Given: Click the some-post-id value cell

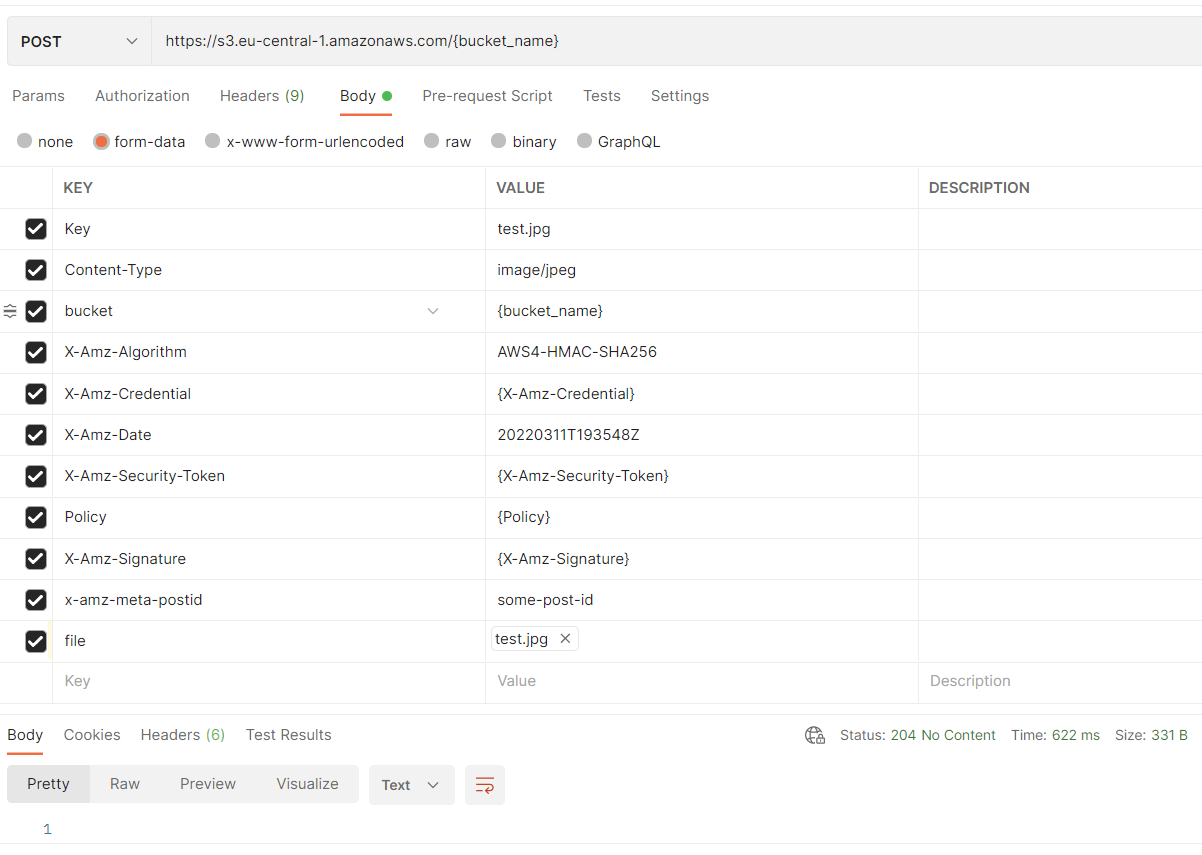Looking at the screenshot, I should (x=701, y=600).
